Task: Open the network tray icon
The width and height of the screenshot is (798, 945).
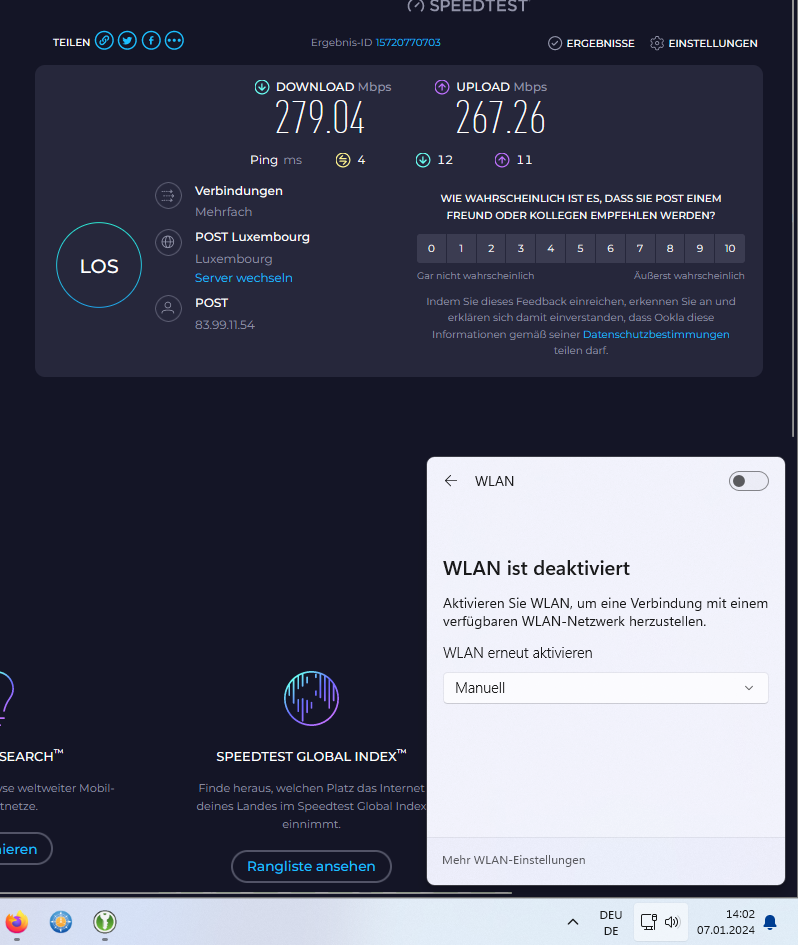Action: pyautogui.click(x=649, y=922)
